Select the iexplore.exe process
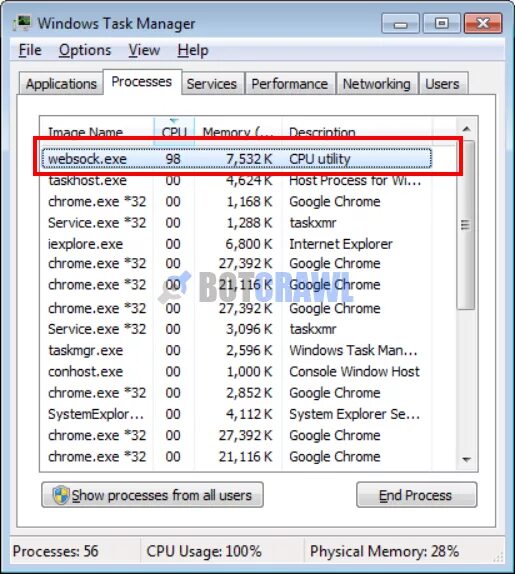515x574 pixels. pyautogui.click(x=236, y=244)
